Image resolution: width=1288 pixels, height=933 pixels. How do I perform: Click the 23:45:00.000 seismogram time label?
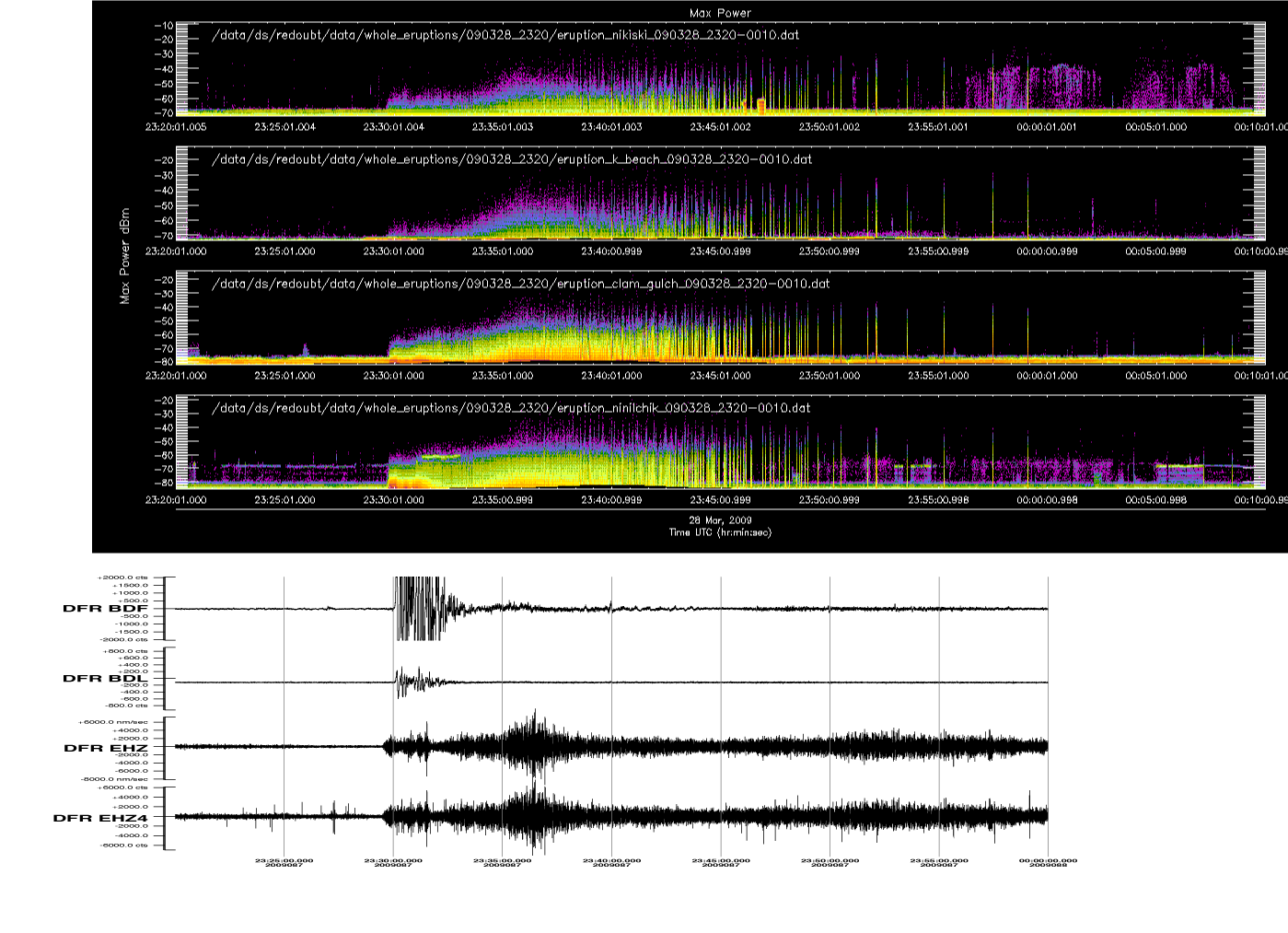(721, 861)
